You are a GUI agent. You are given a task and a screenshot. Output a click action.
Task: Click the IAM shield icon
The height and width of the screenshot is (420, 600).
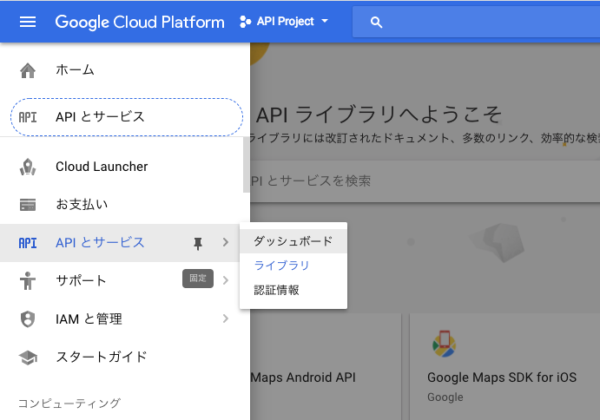coord(28,319)
